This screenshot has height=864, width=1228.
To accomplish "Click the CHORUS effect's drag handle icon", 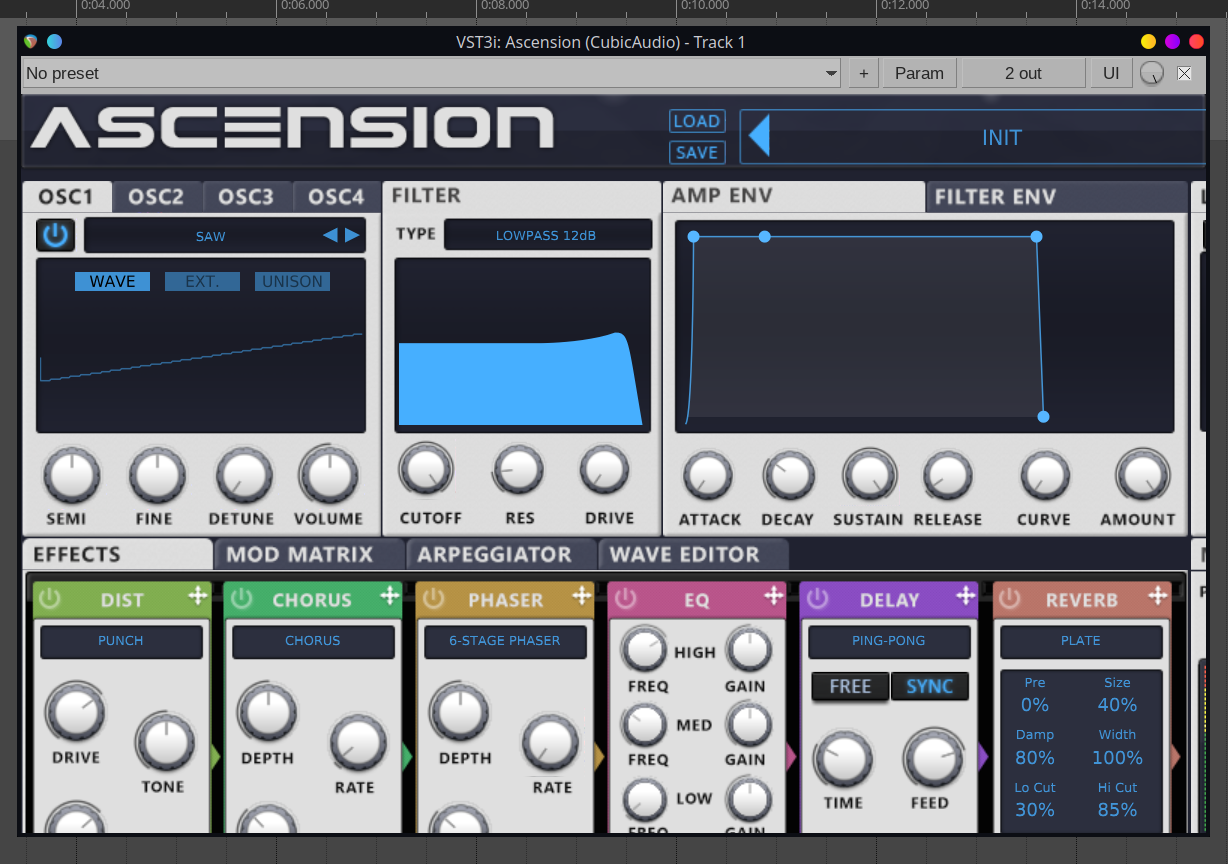I will (x=392, y=598).
